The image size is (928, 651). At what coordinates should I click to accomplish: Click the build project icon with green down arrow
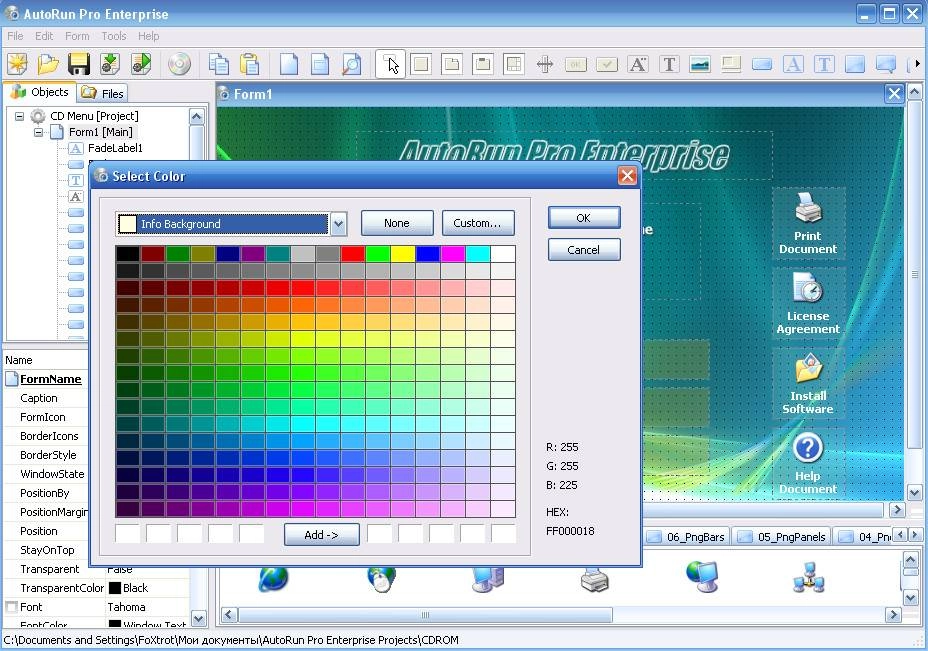[x=110, y=64]
